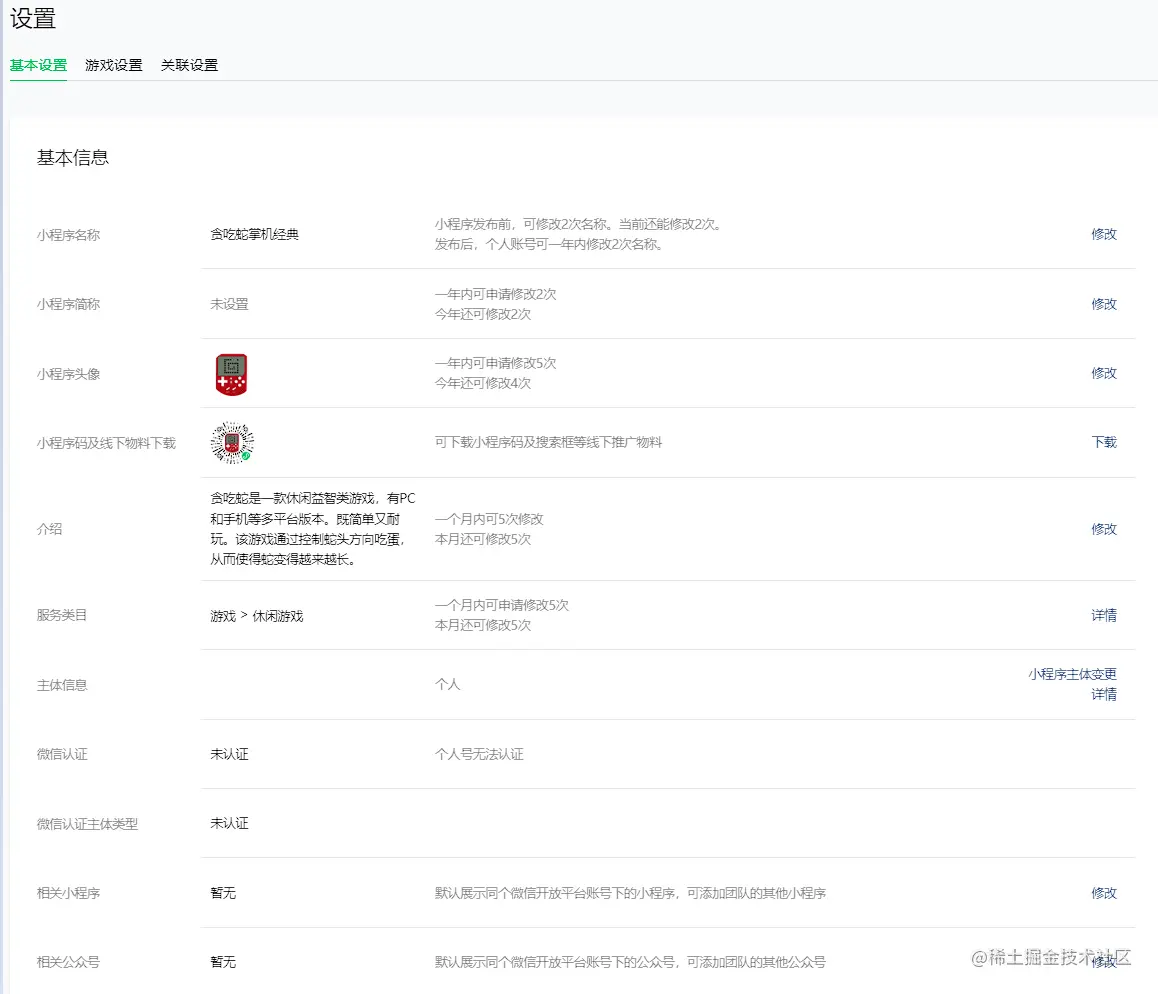Screen dimensions: 1158x994
Task: Click 修改 in the 介绍 row
Action: click(x=1104, y=529)
